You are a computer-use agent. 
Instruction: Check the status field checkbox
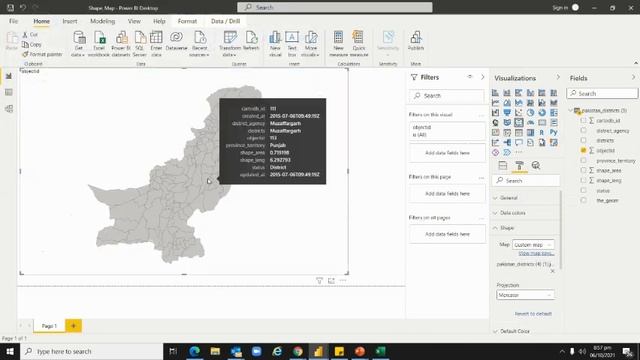(x=583, y=190)
